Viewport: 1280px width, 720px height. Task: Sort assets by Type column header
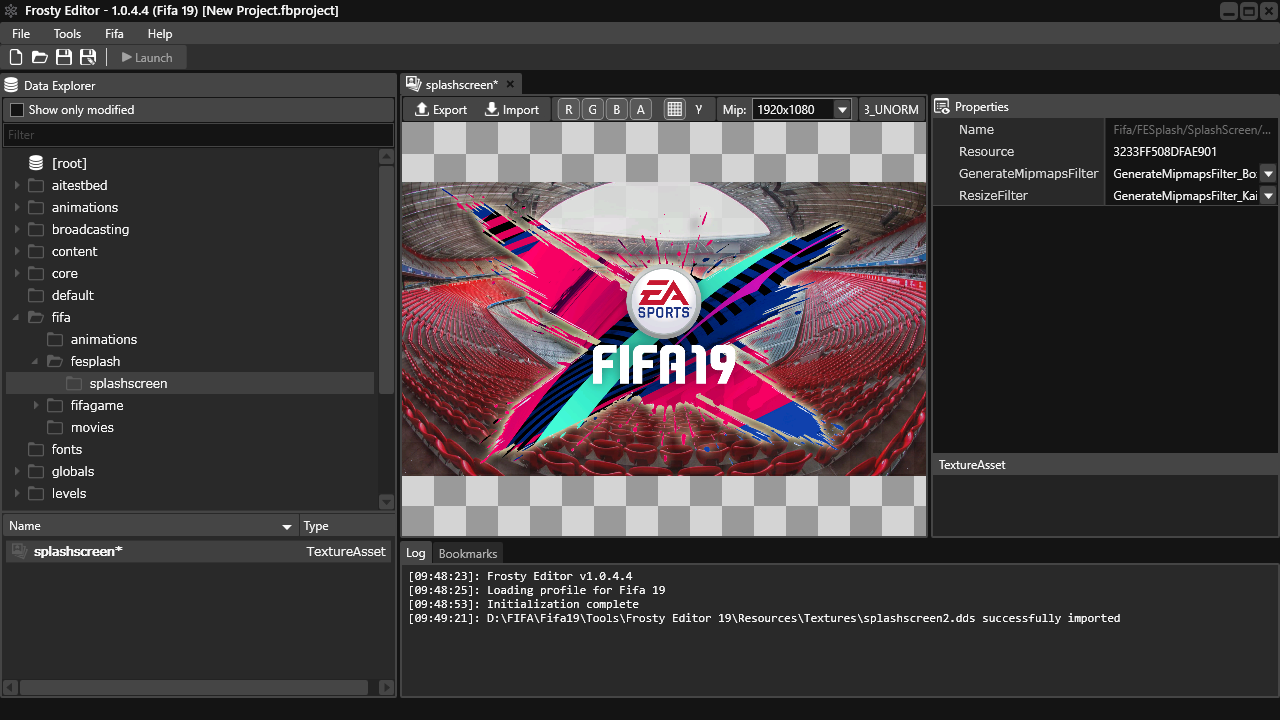coord(347,525)
